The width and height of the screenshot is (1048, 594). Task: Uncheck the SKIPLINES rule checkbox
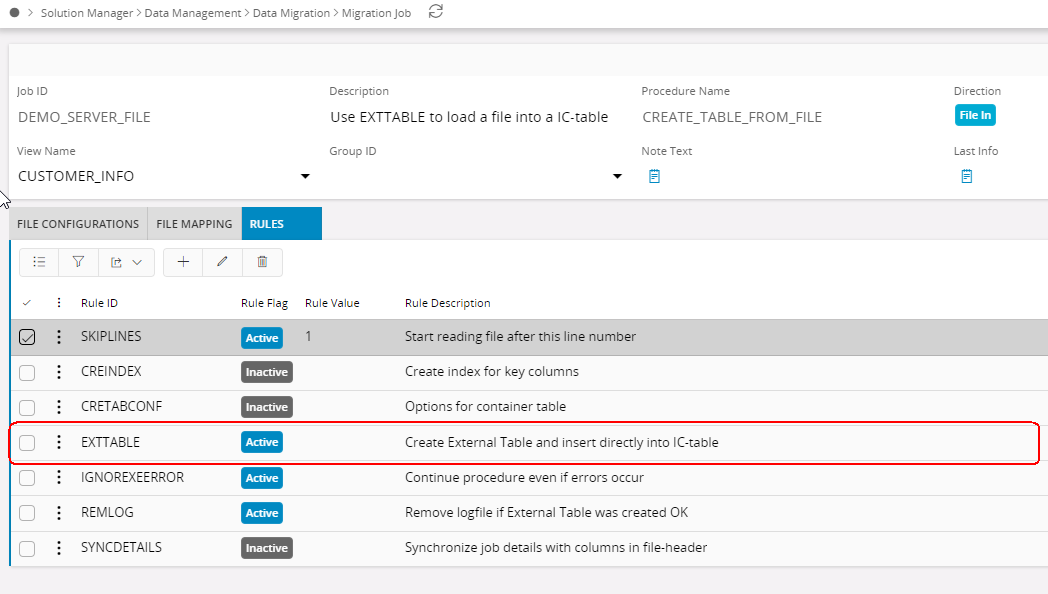[27, 337]
